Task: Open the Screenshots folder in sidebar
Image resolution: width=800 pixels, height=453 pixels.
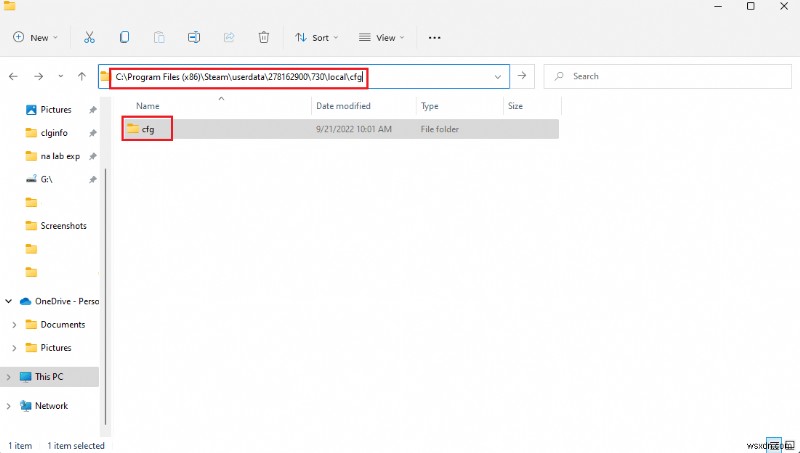Action: point(63,225)
